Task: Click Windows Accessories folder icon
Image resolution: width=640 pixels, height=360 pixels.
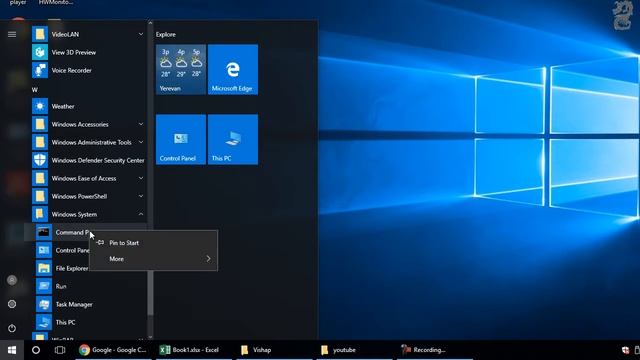Action: pos(40,124)
